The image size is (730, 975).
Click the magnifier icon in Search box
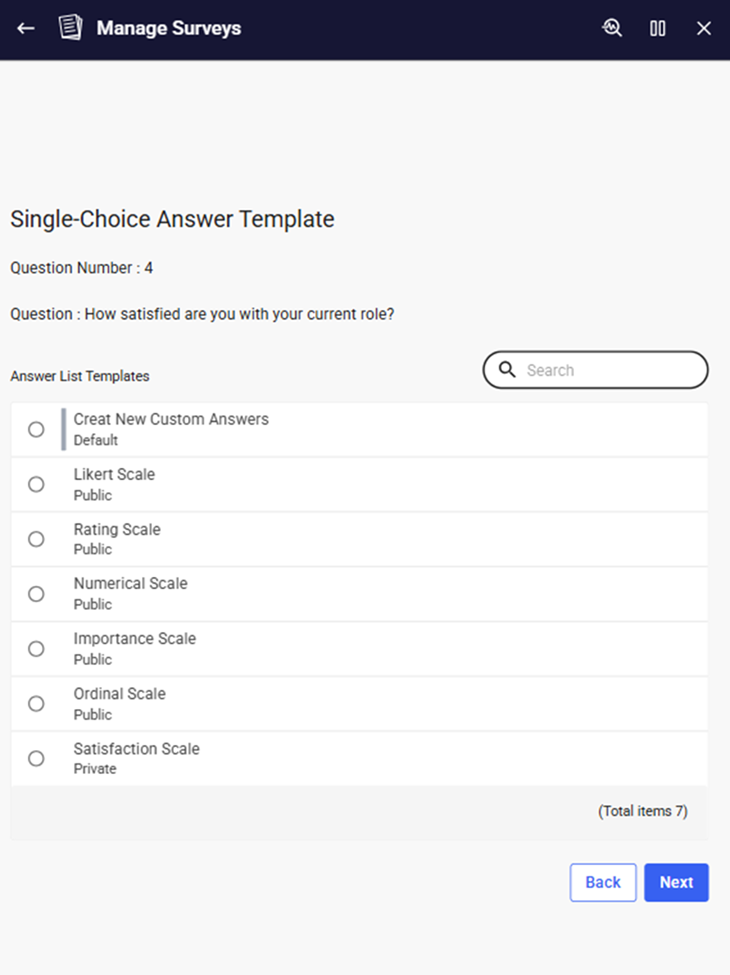pyautogui.click(x=507, y=370)
